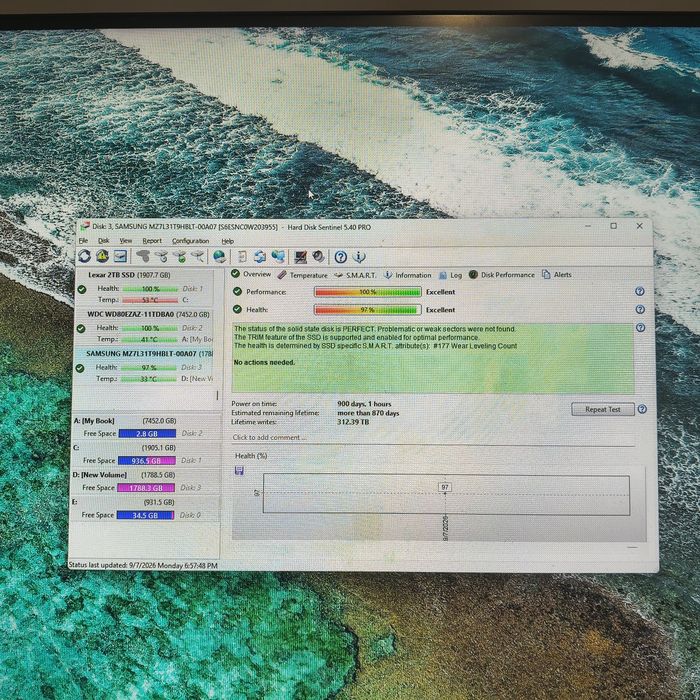700x700 pixels.
Task: Switch to the Disk Performance tab
Action: pos(501,275)
